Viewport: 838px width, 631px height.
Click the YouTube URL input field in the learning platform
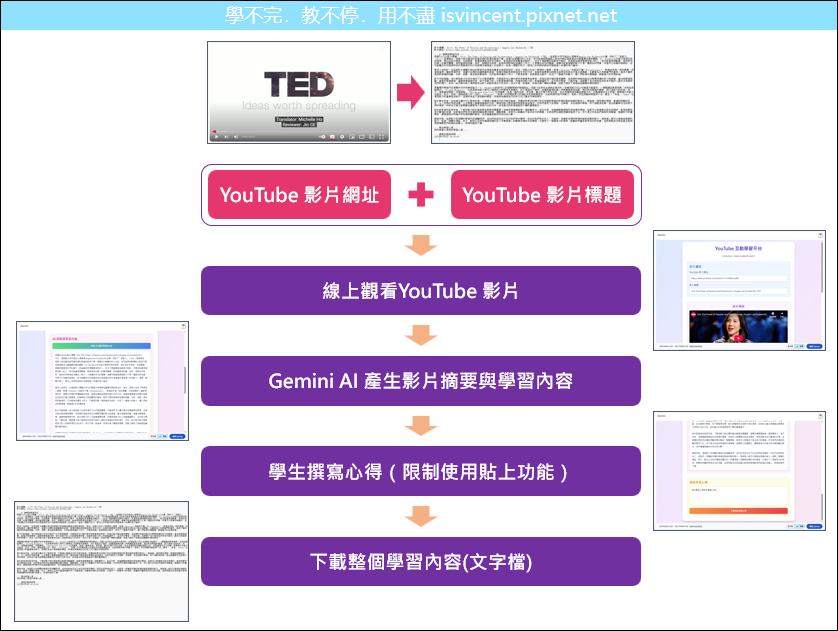pyautogui.click(x=738, y=278)
